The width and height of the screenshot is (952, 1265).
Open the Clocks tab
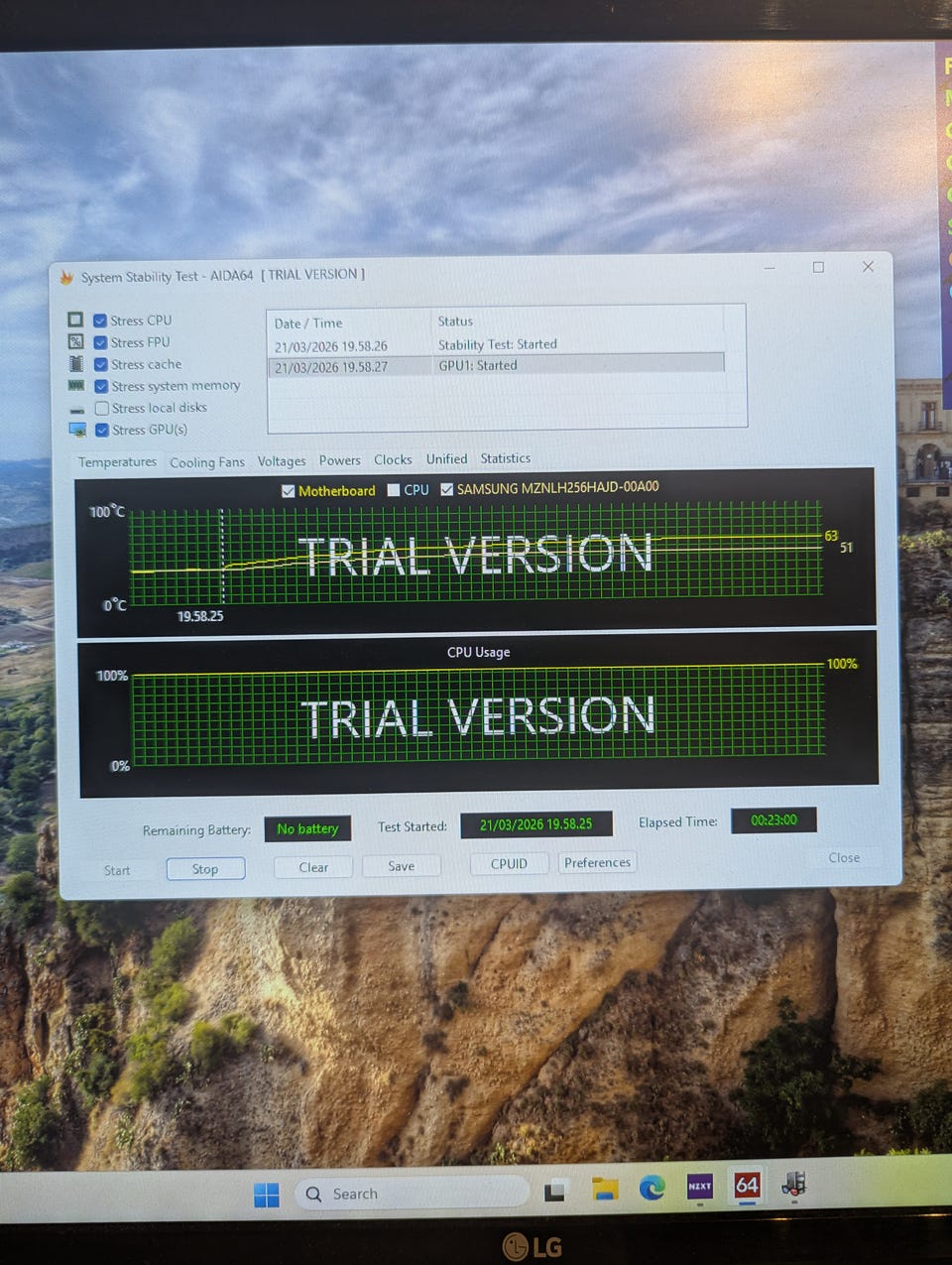pyautogui.click(x=393, y=459)
